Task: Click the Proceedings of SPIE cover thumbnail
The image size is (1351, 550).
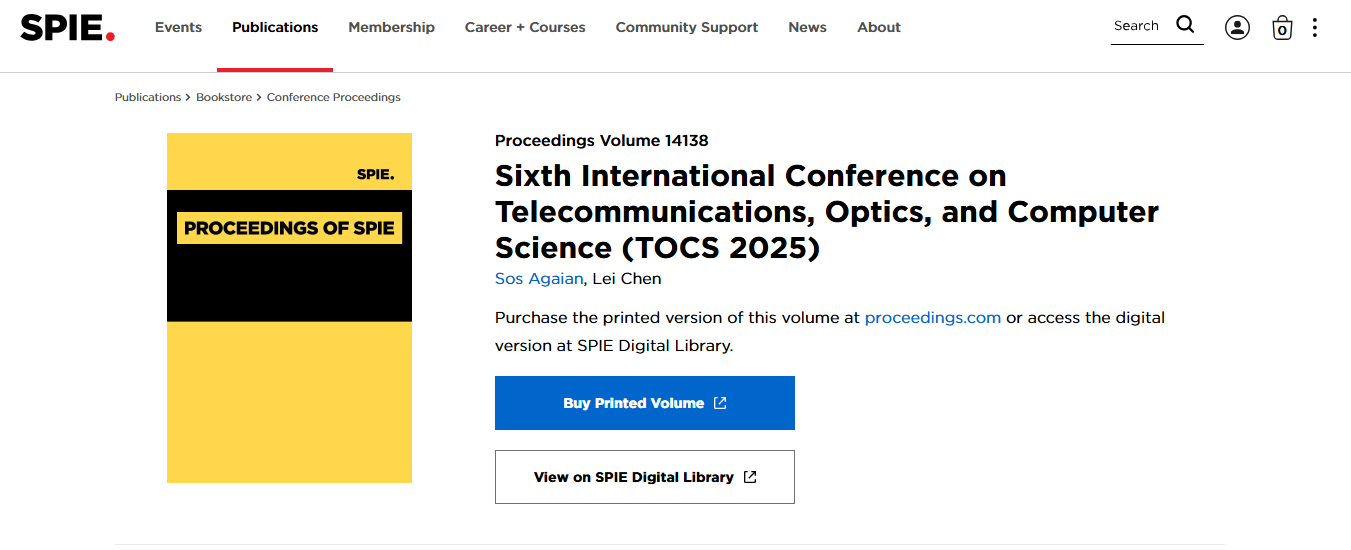Action: point(289,308)
